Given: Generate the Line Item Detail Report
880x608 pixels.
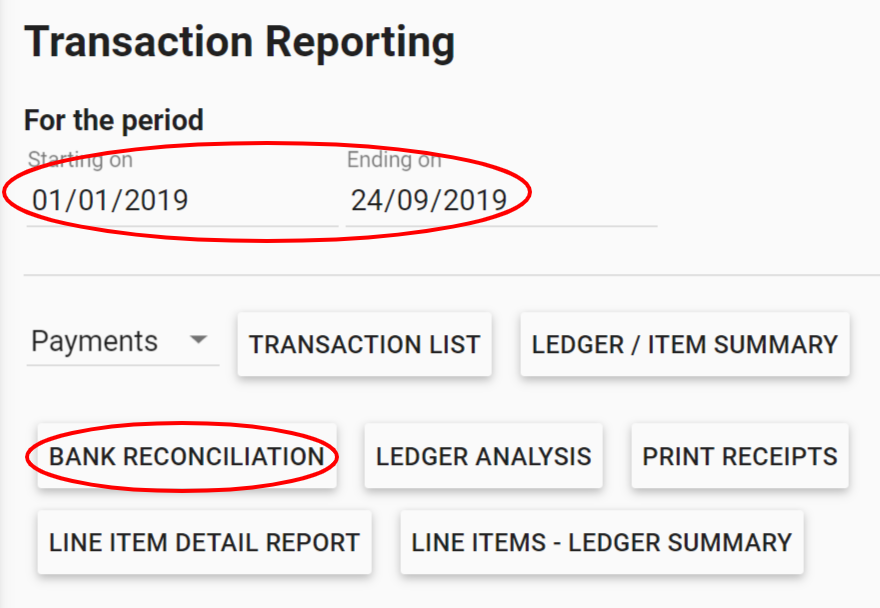Looking at the screenshot, I should click(x=204, y=542).
